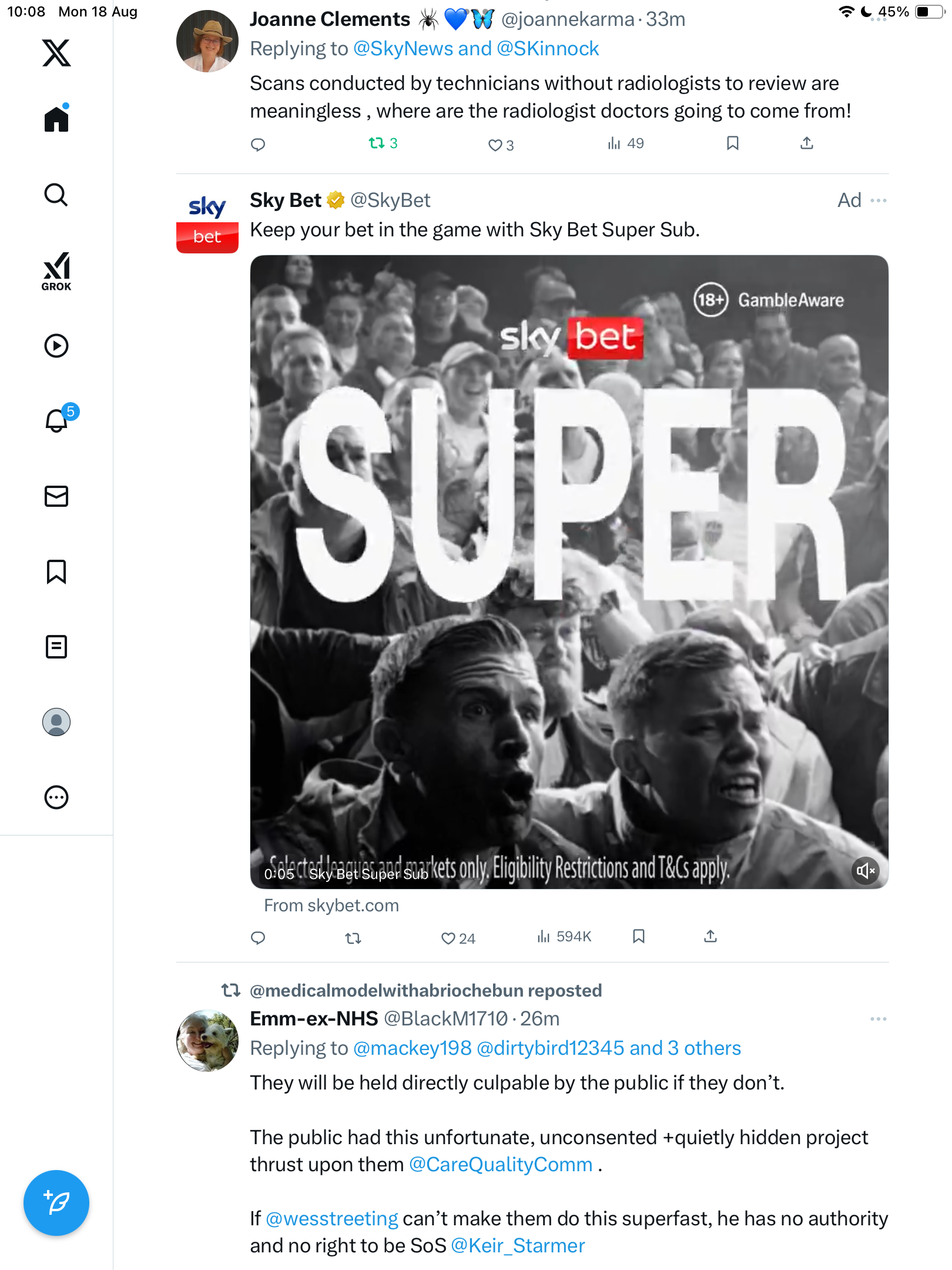Bookmark the Sky Bet ad post
The height and width of the screenshot is (1270, 952).
[x=639, y=937]
